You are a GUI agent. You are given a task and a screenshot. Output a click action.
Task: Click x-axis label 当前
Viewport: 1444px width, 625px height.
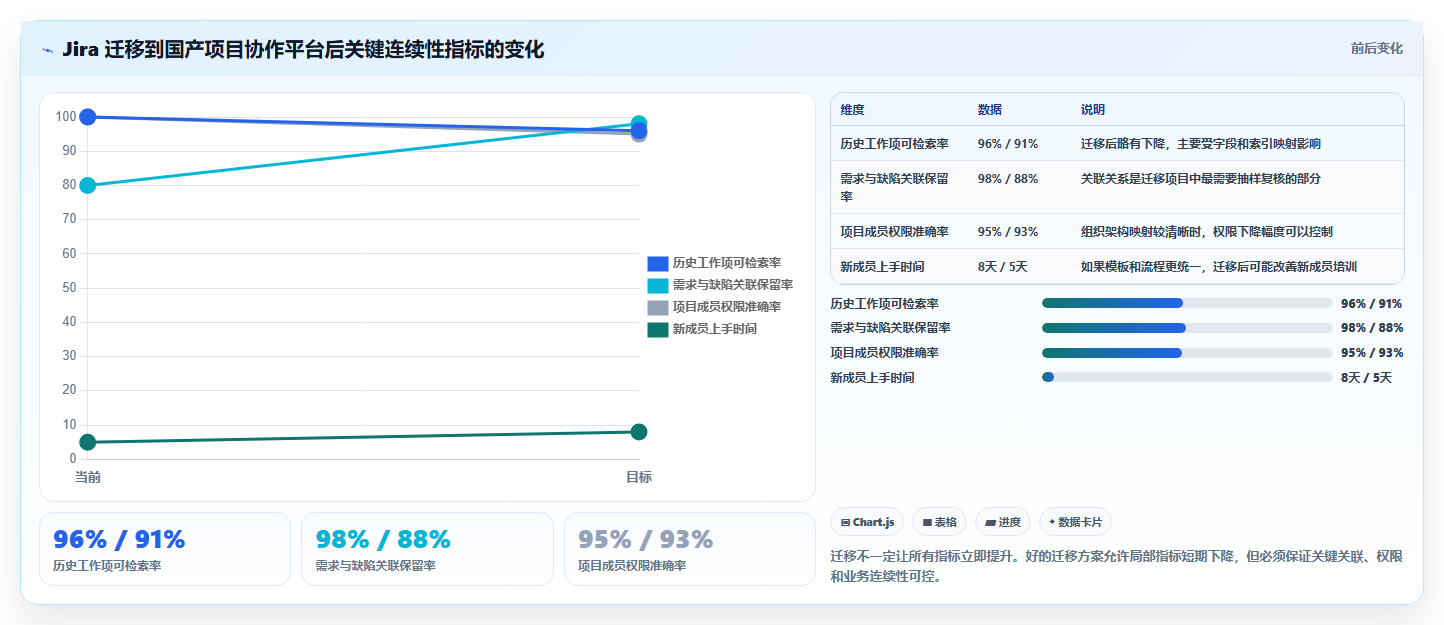click(88, 478)
